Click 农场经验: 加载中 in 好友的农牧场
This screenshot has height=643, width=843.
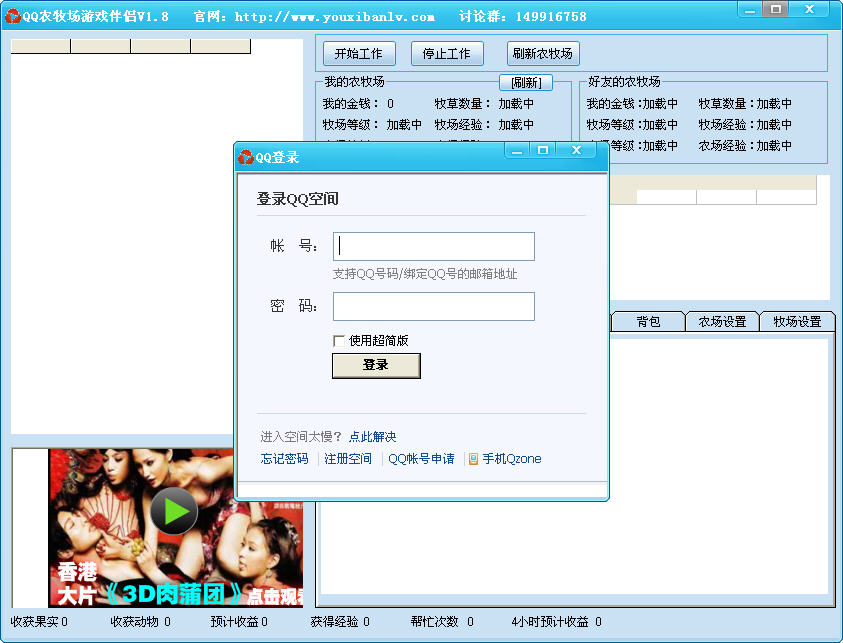[x=745, y=145]
